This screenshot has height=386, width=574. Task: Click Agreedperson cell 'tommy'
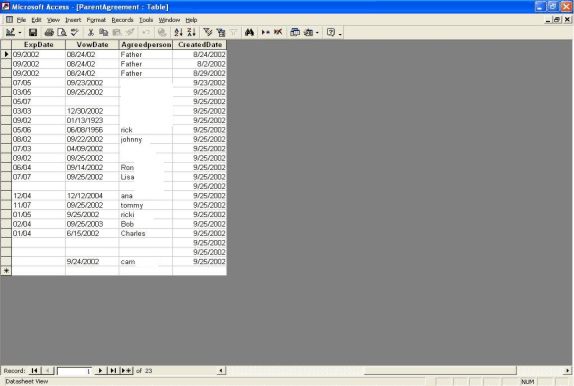coord(146,205)
